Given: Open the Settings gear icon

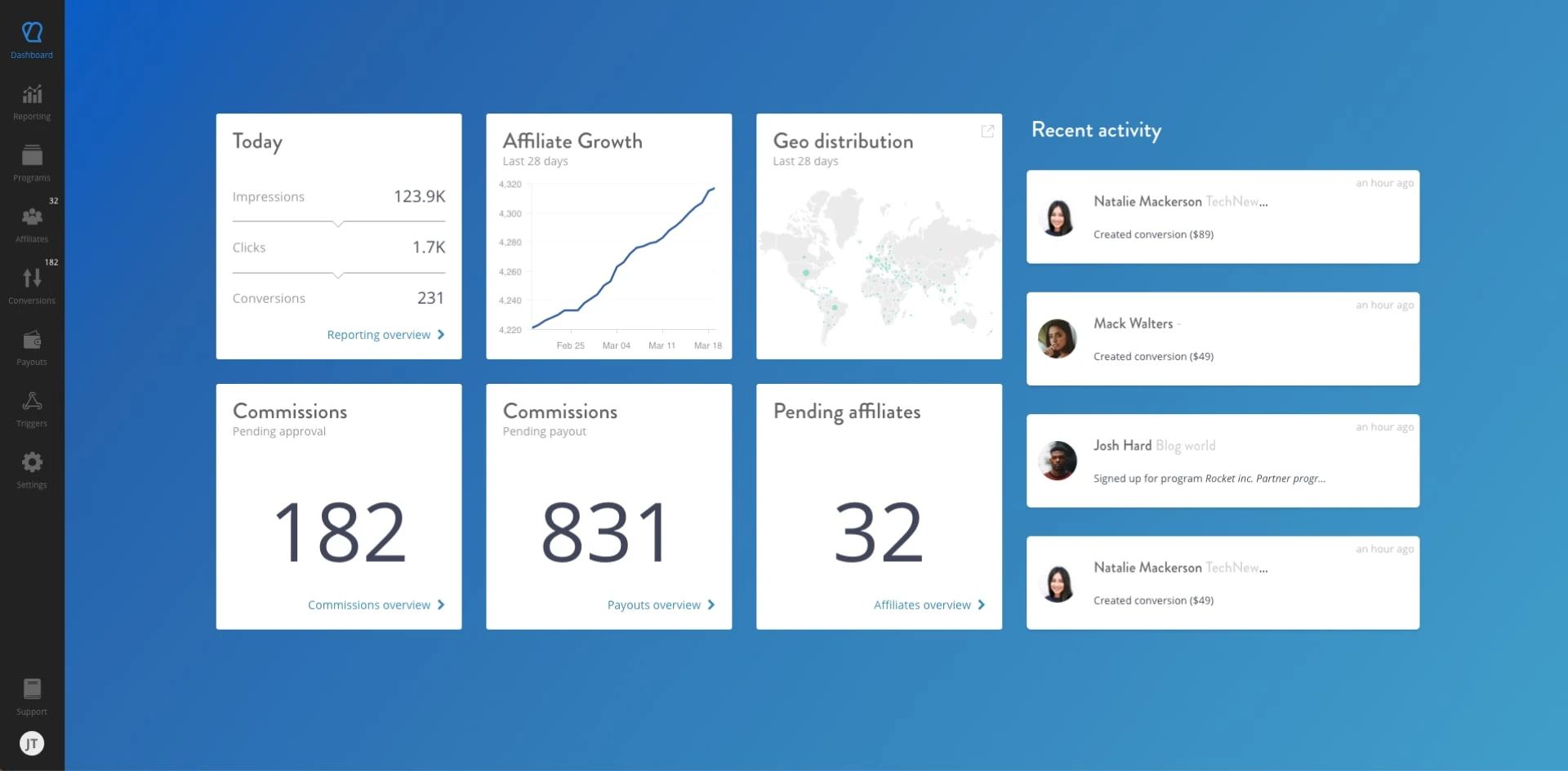Looking at the screenshot, I should [x=32, y=463].
